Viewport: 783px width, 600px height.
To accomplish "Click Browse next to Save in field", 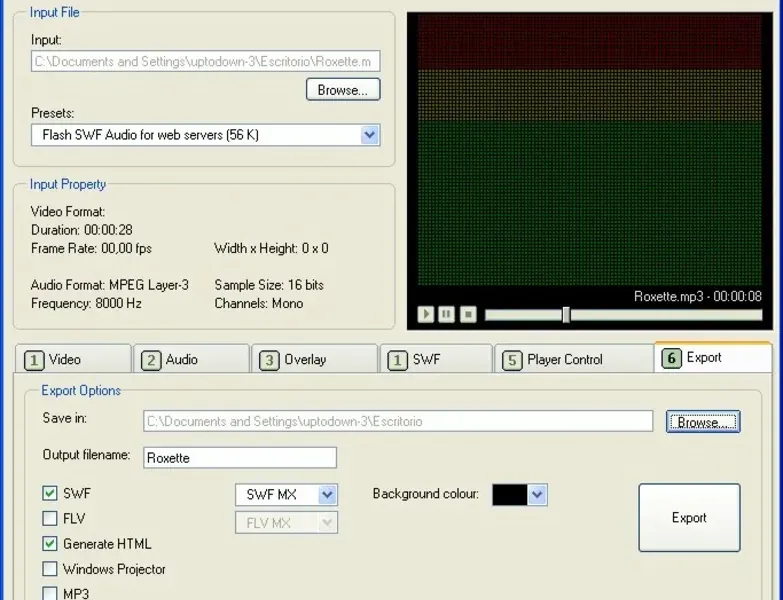I will 703,422.
